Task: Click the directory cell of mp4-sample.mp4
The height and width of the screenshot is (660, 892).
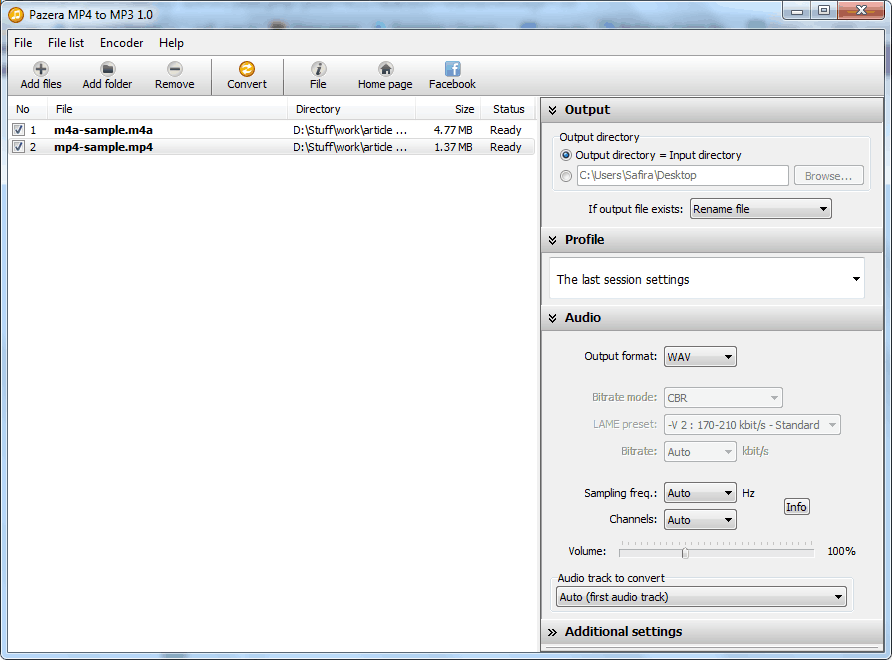Action: [x=350, y=147]
